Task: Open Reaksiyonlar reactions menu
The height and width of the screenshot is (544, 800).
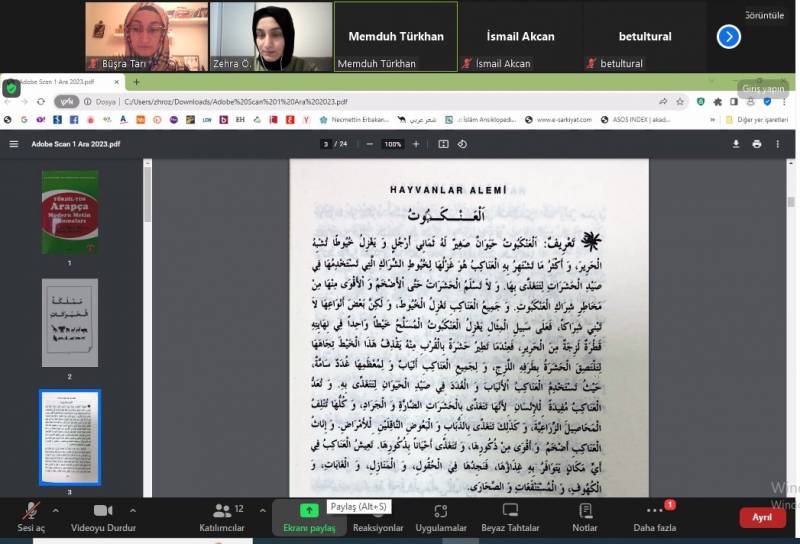Action: coord(378,516)
